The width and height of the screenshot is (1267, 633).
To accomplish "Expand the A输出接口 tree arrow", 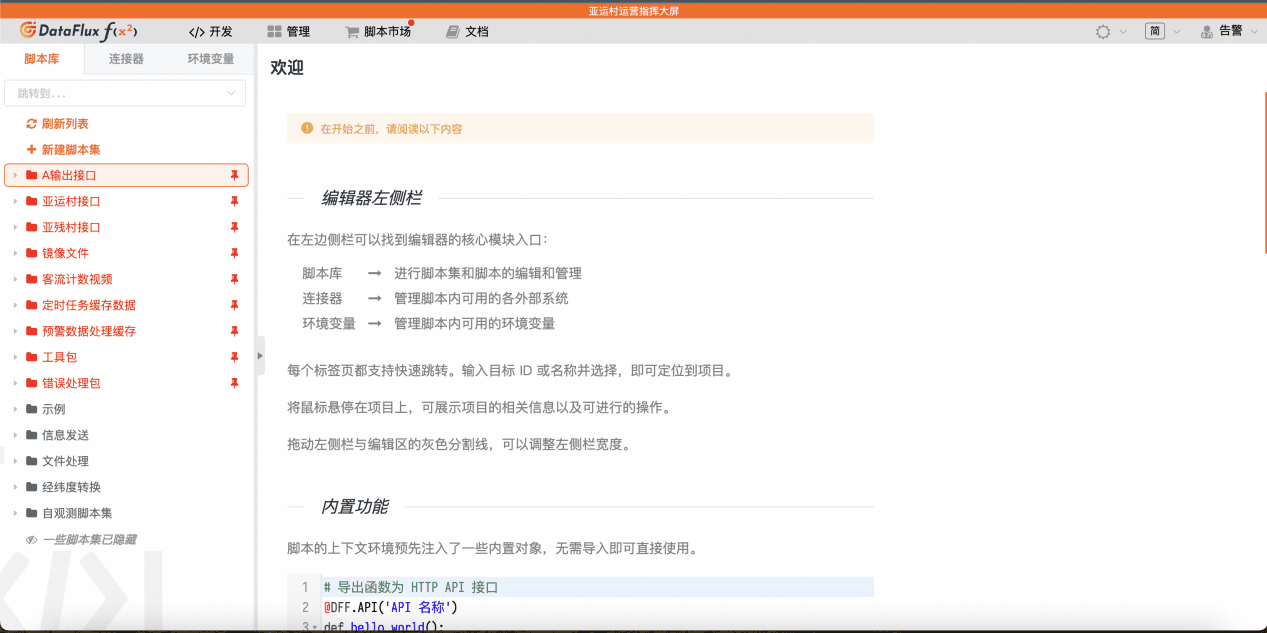I will point(15,175).
